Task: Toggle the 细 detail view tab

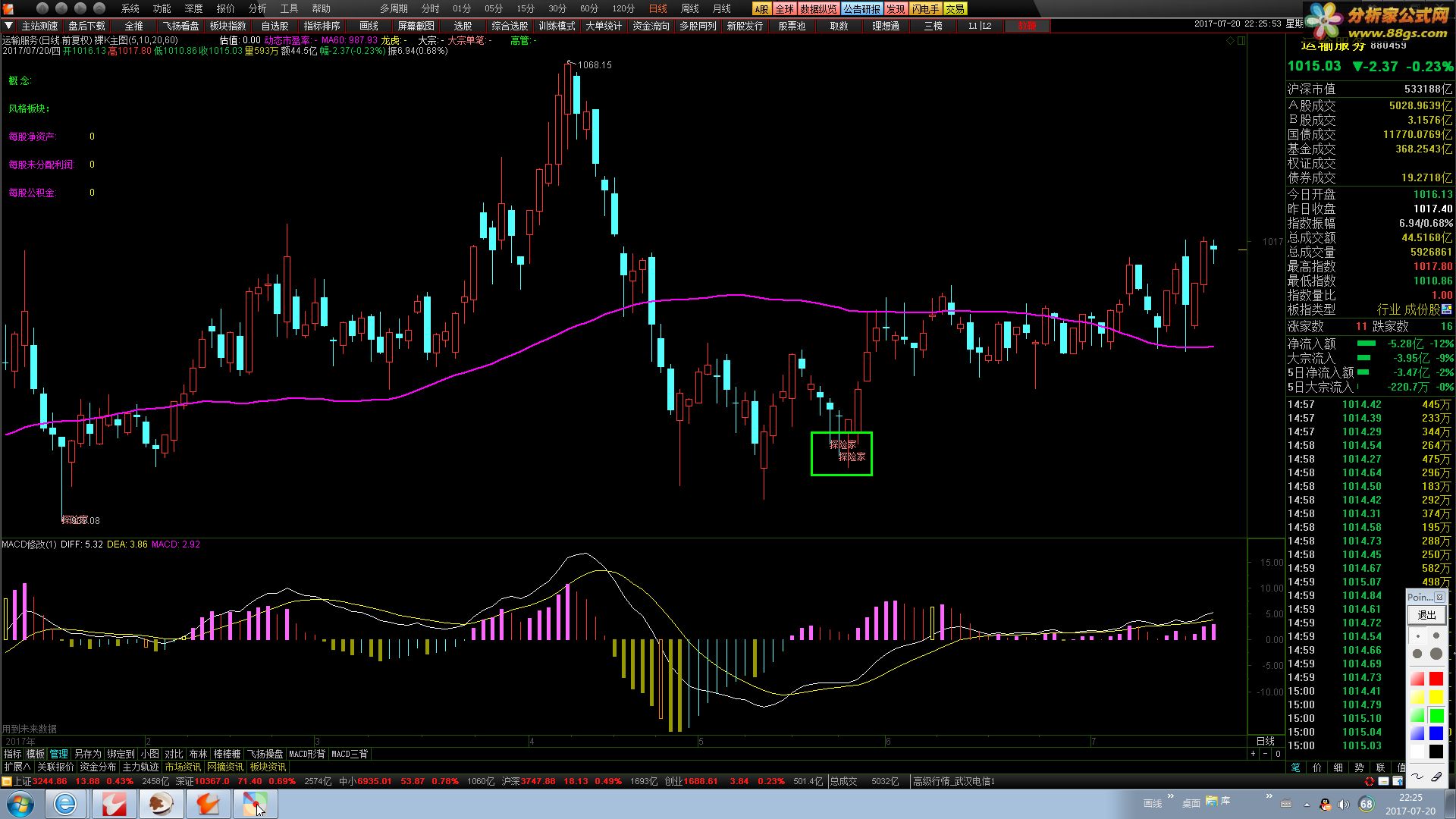Action: [1338, 767]
